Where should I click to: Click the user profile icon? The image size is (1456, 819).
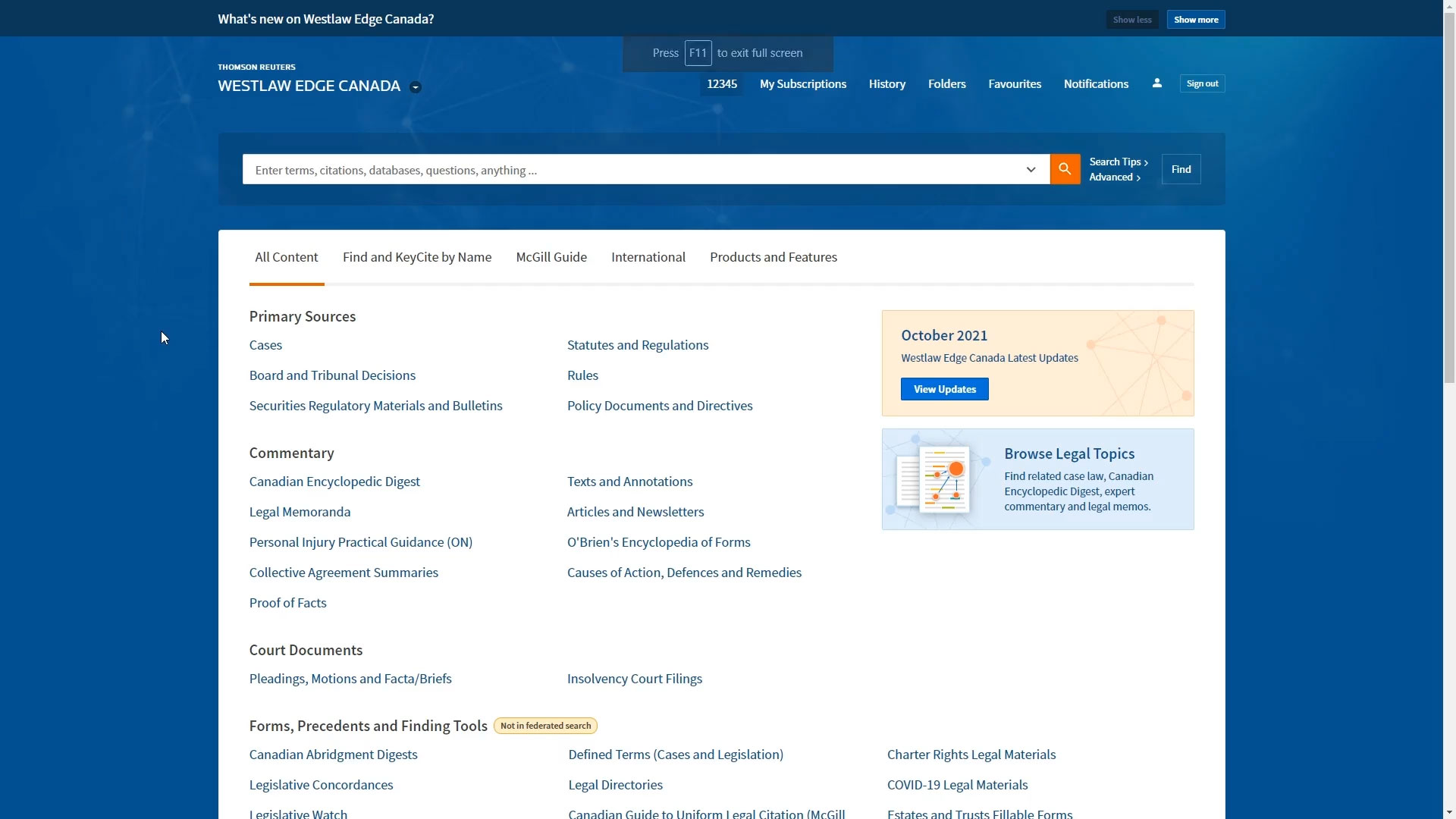[x=1157, y=83]
